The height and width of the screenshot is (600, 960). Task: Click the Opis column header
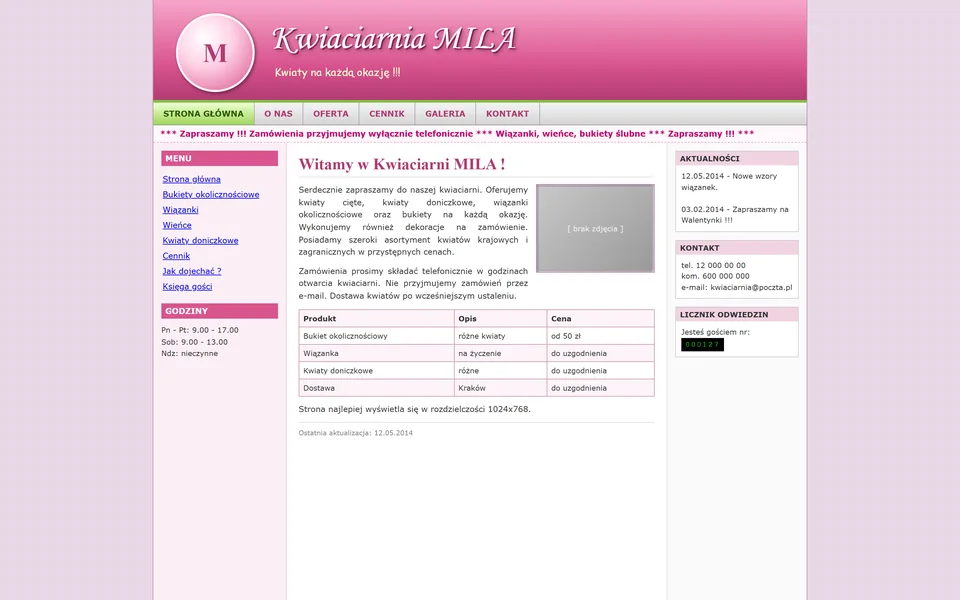[x=500, y=318]
